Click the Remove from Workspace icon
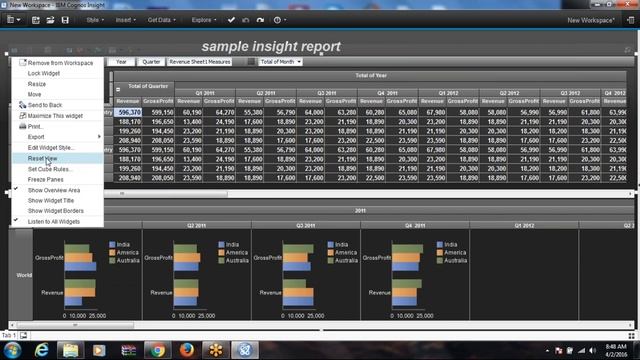The image size is (640, 360). click(22, 62)
